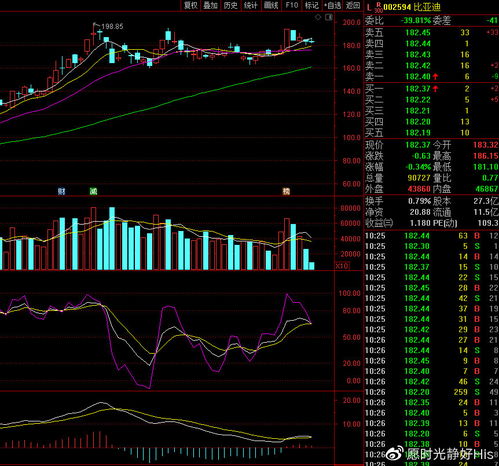Select the tick row 182.37 volume 15 S

coord(431,267)
